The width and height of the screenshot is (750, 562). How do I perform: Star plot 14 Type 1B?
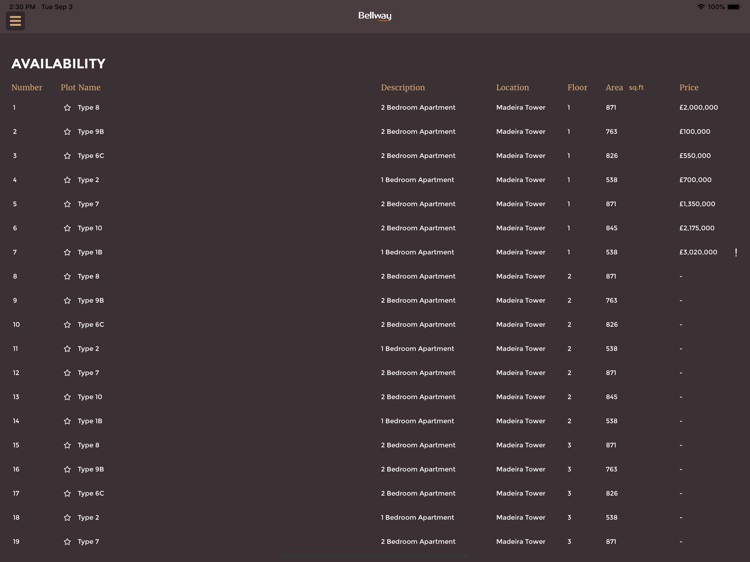pos(67,421)
